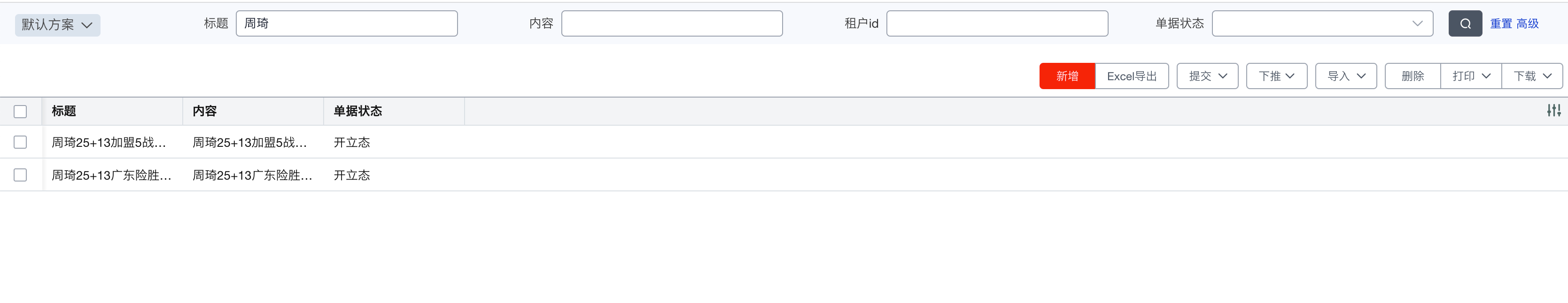Click the red 新增 button
This screenshot has height=303, width=1568.
[1067, 76]
